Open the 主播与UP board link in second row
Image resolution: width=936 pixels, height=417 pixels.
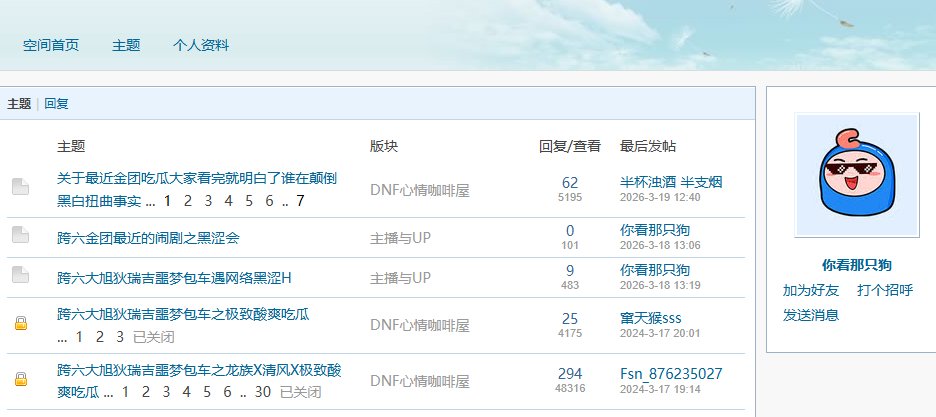click(x=400, y=238)
